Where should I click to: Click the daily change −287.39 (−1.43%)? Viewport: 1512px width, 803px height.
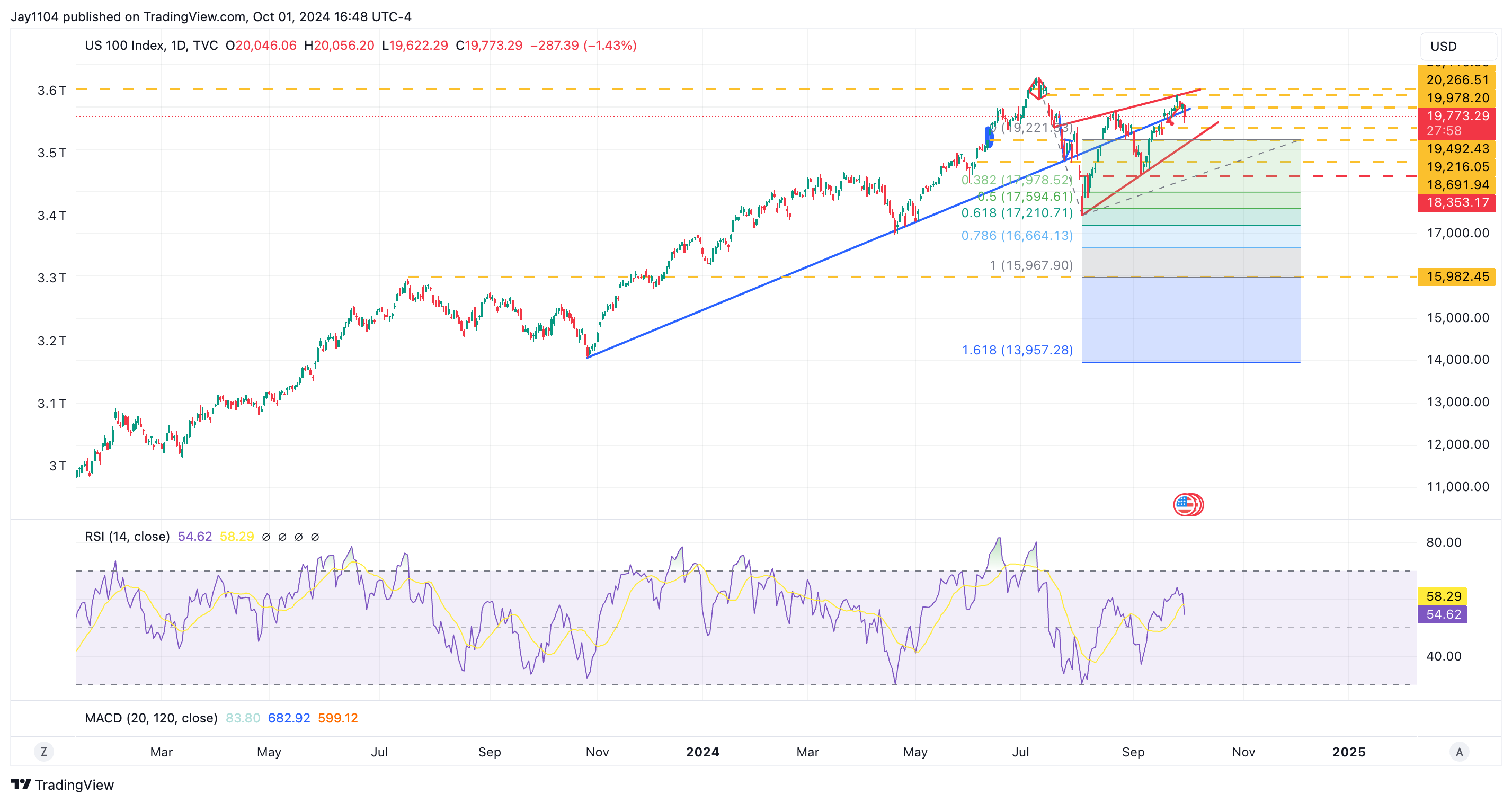pyautogui.click(x=583, y=45)
